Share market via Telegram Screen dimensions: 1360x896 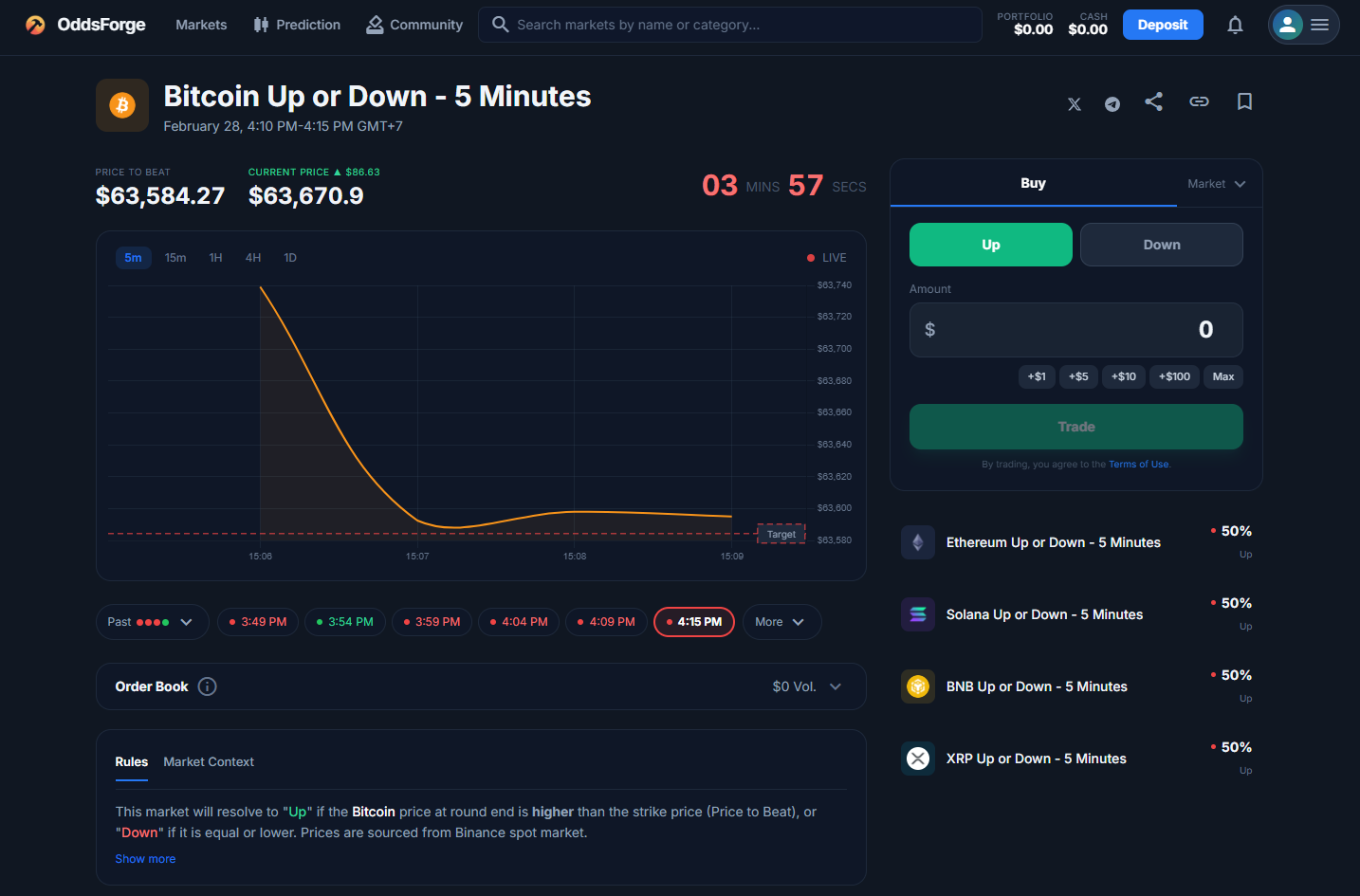(1112, 103)
